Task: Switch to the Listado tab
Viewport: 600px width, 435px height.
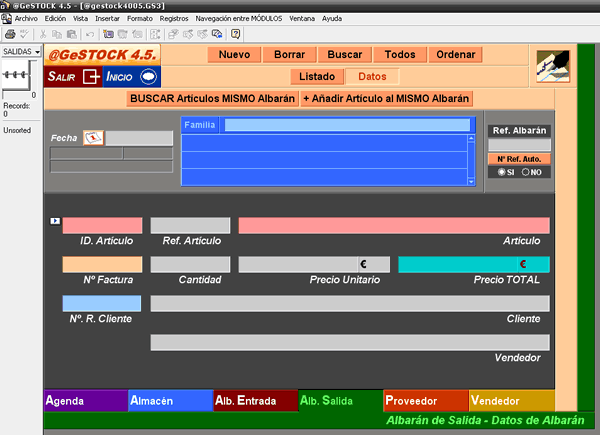Action: pyautogui.click(x=317, y=77)
